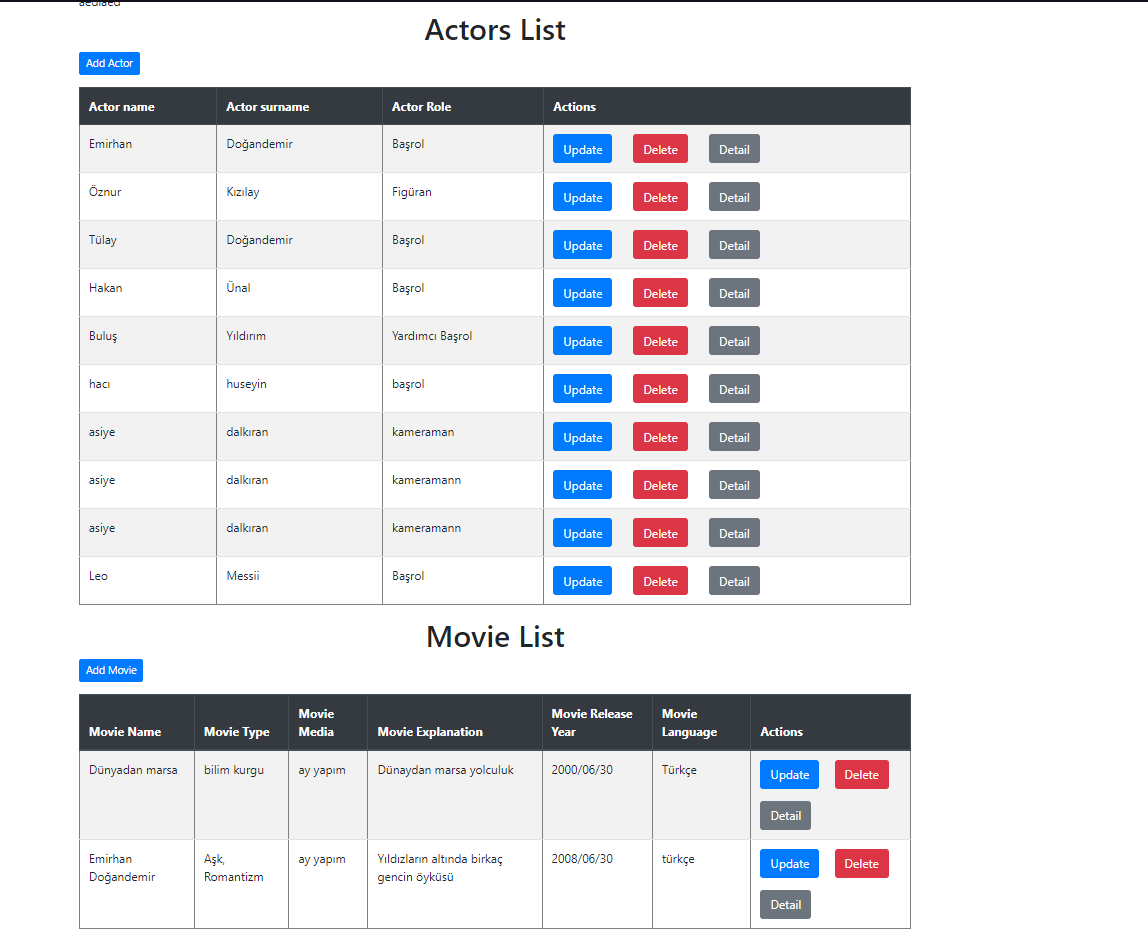
Task: Click the Add Movie button
Action: pyautogui.click(x=110, y=670)
